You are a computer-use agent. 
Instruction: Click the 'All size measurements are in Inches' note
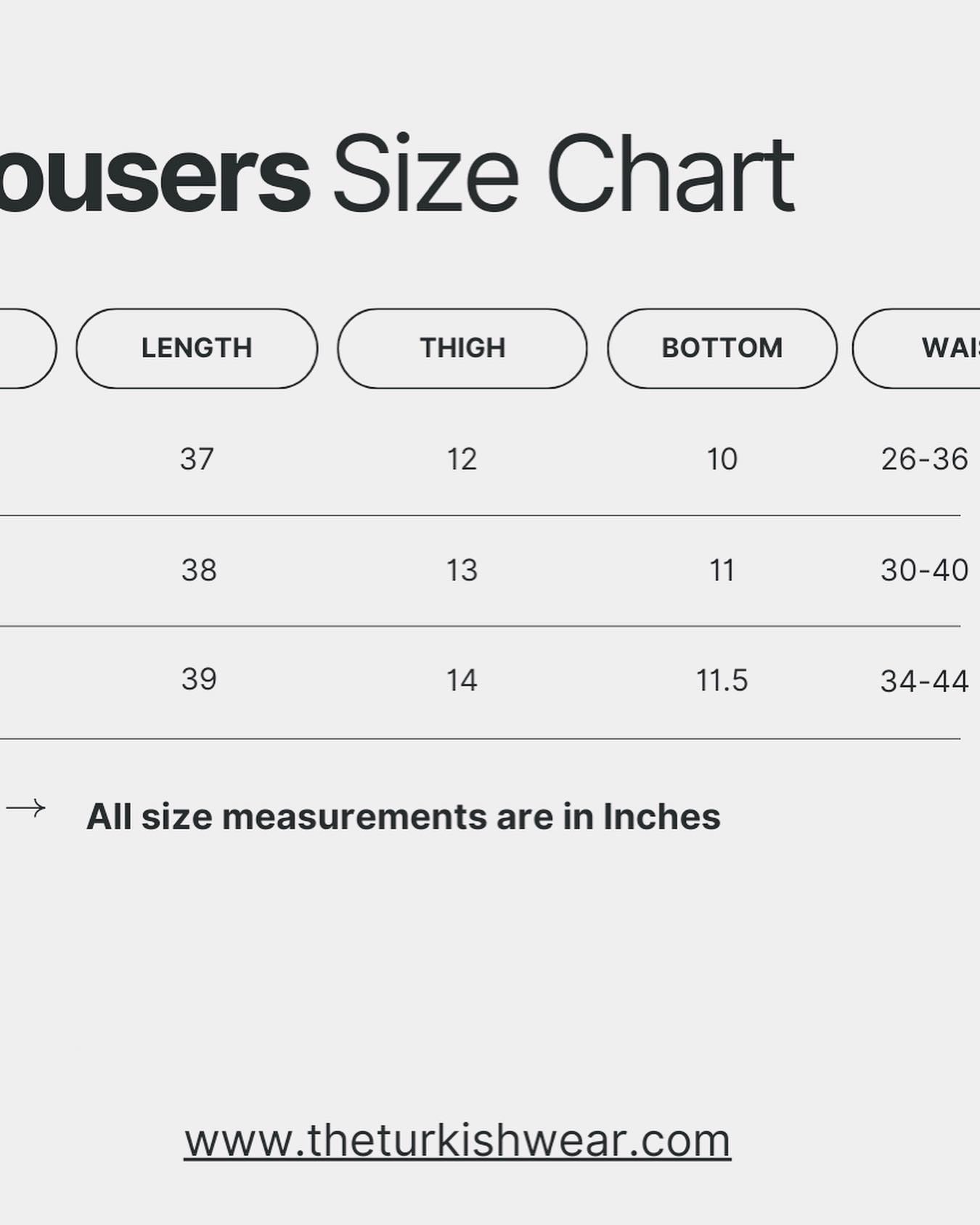coord(403,817)
